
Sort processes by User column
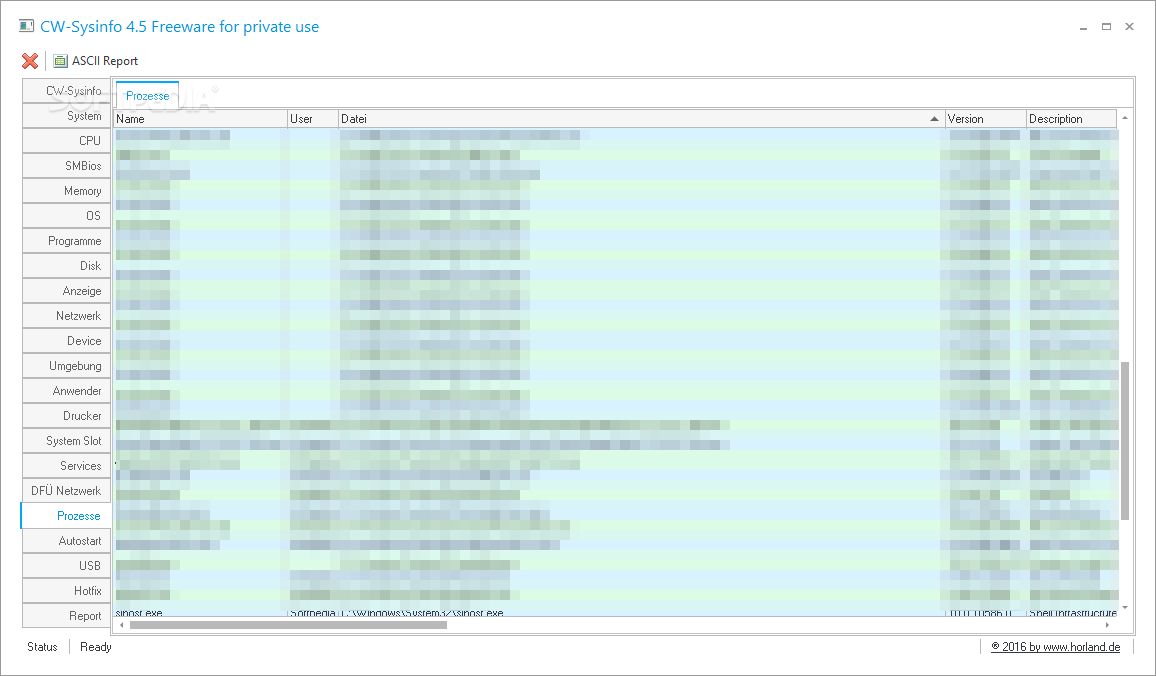click(x=313, y=119)
